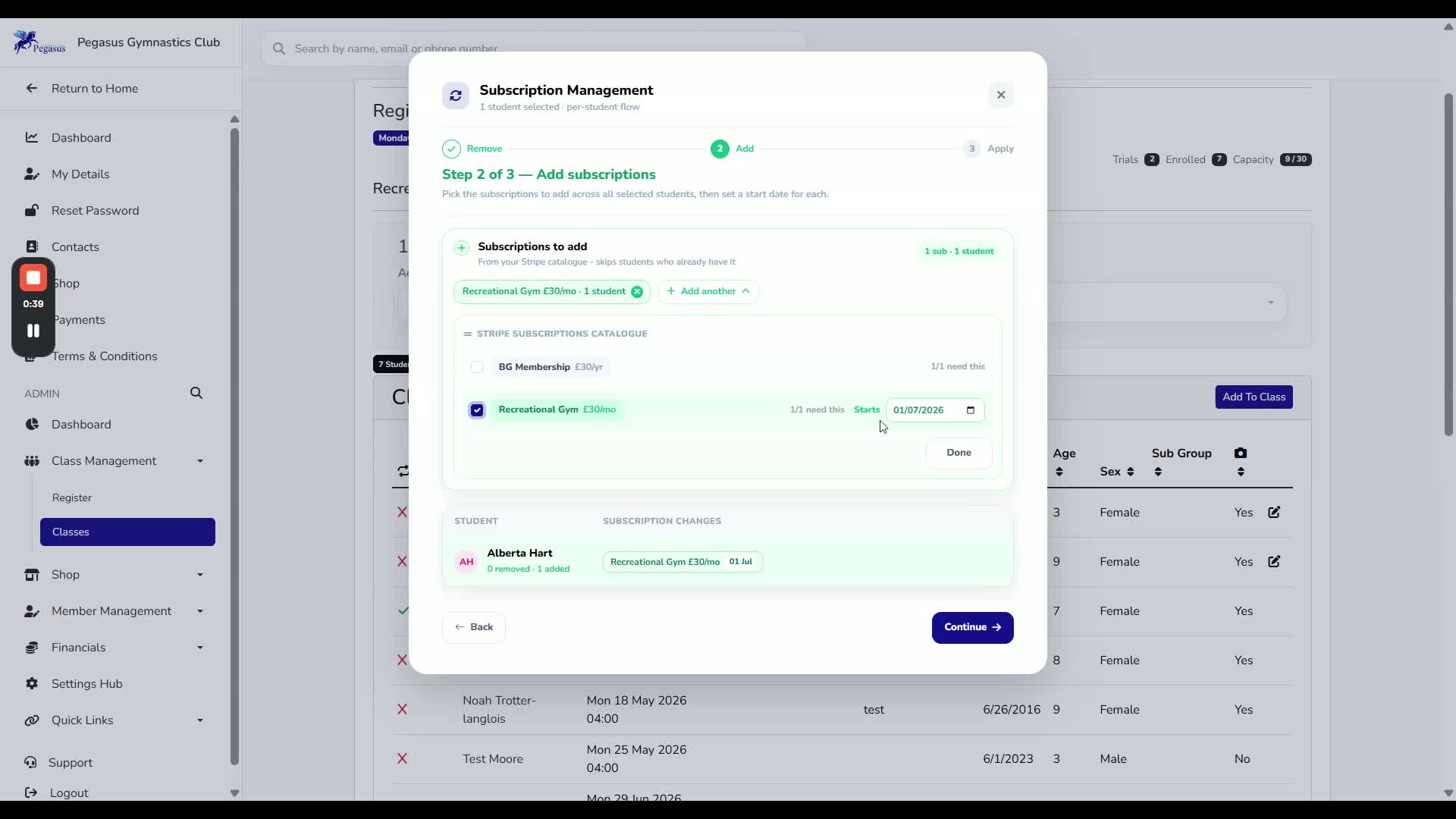This screenshot has height=819, width=1456.
Task: Check the BG Membership checkbox
Action: (477, 367)
